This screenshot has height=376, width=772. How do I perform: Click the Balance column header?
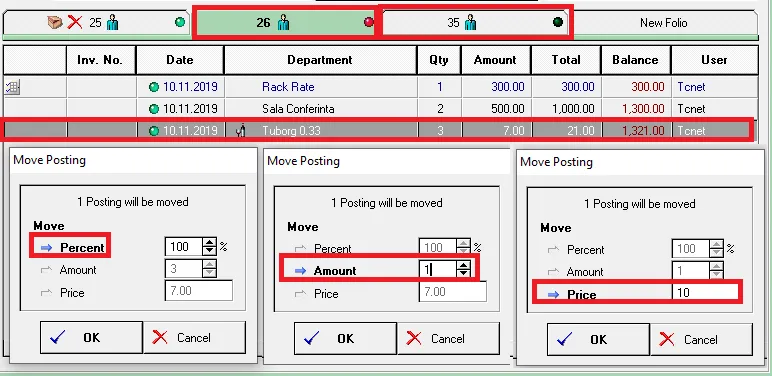(635, 60)
